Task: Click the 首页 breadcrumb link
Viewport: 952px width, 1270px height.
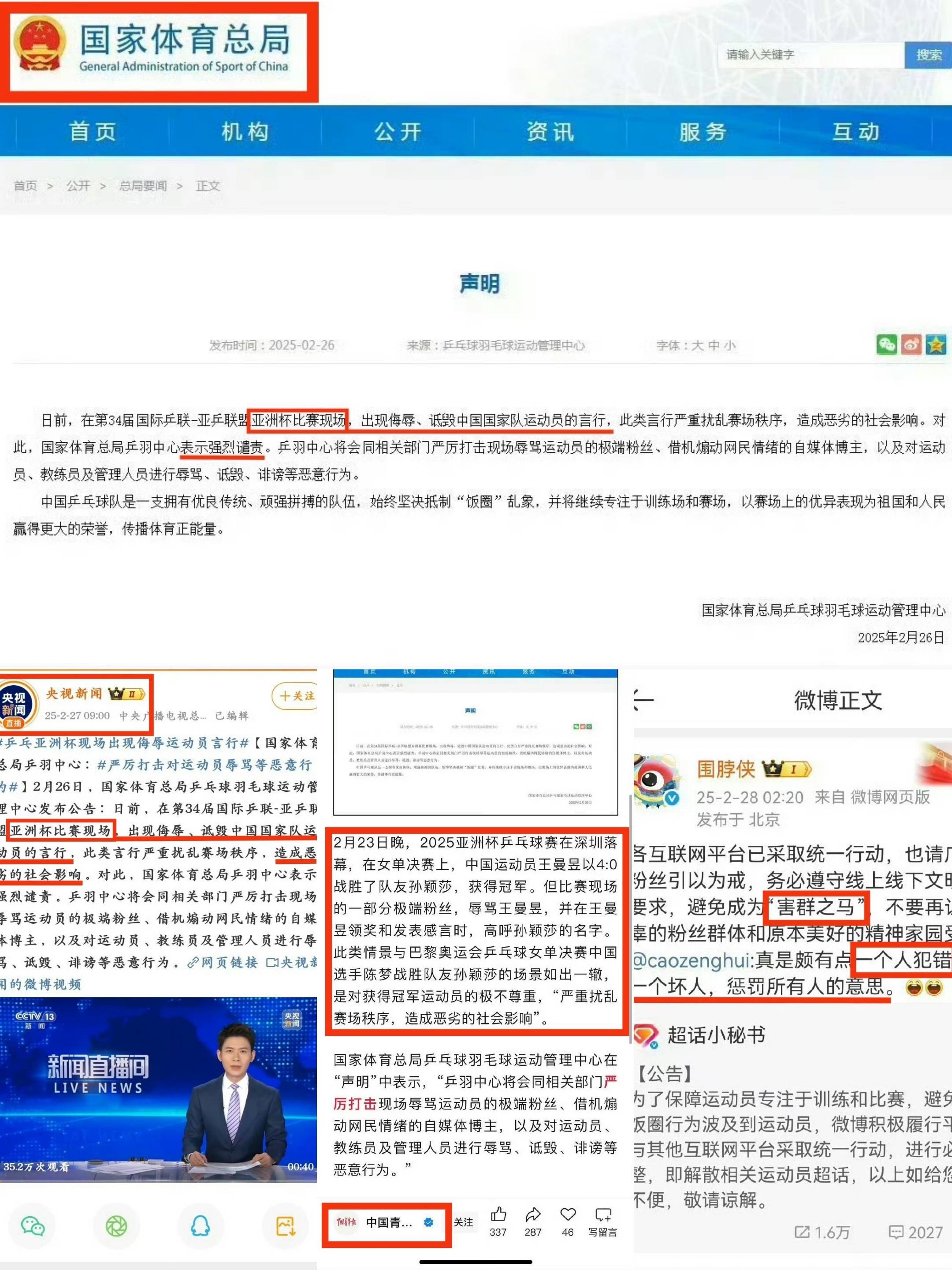Action: coord(25,186)
